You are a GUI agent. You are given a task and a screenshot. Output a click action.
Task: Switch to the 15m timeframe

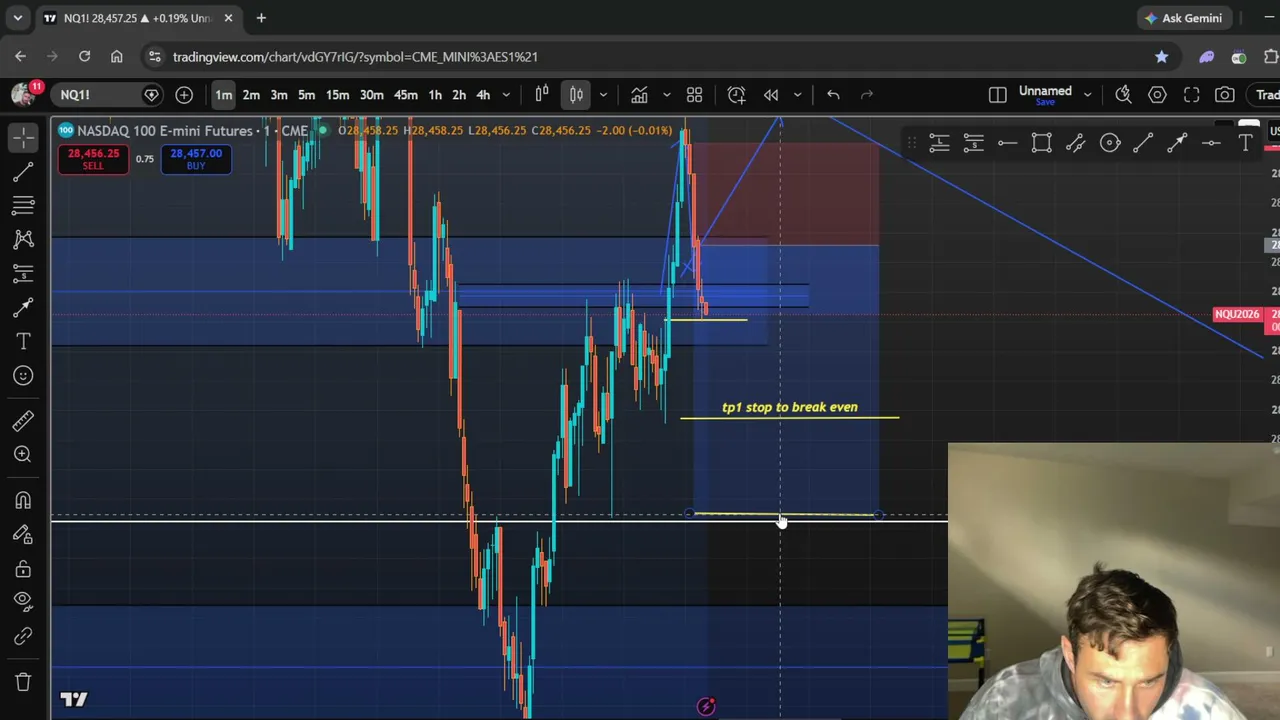pyautogui.click(x=337, y=95)
